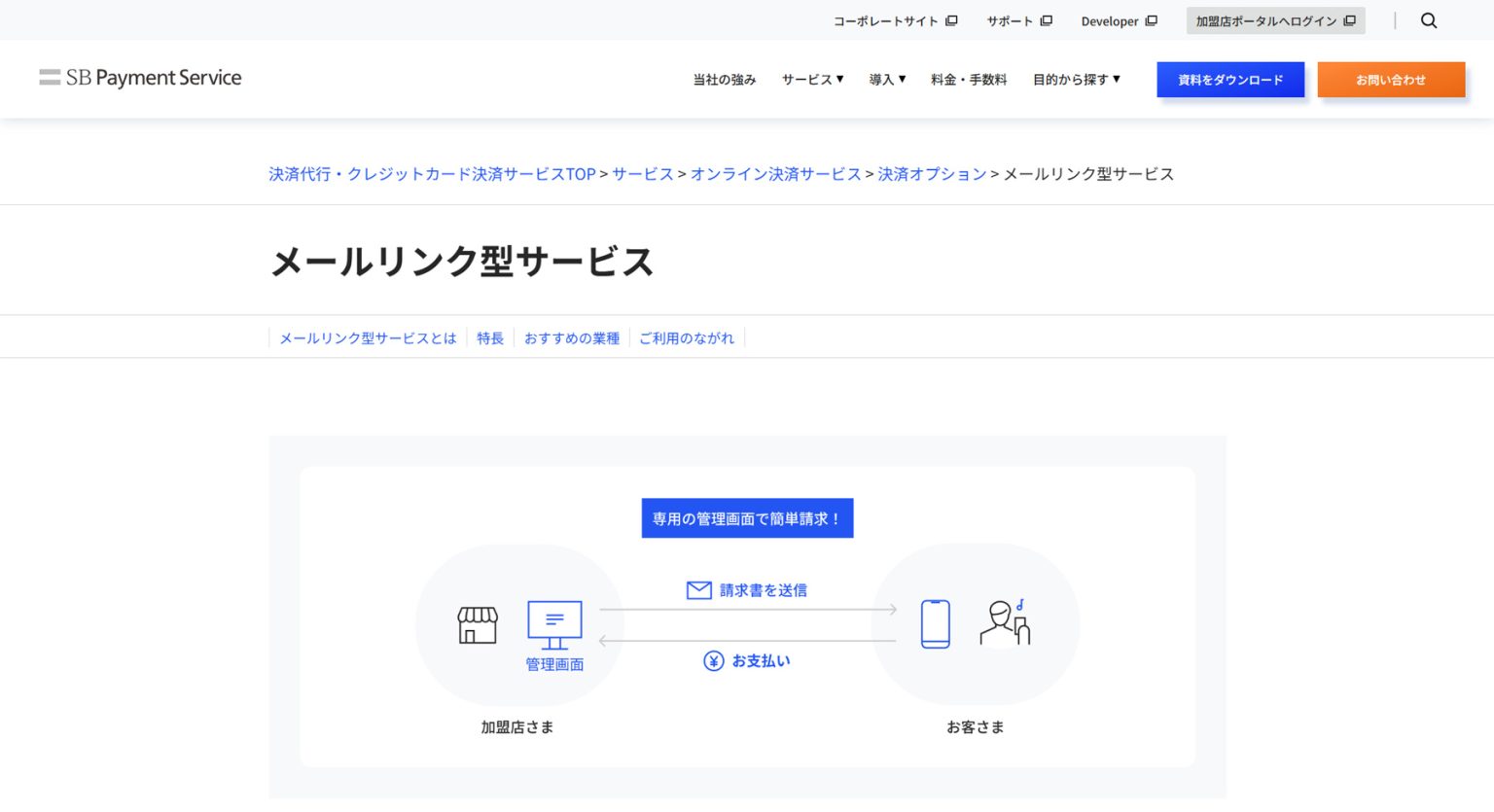Click the orange お問い合わせ button
This screenshot has height=812, width=1494.
point(1390,80)
